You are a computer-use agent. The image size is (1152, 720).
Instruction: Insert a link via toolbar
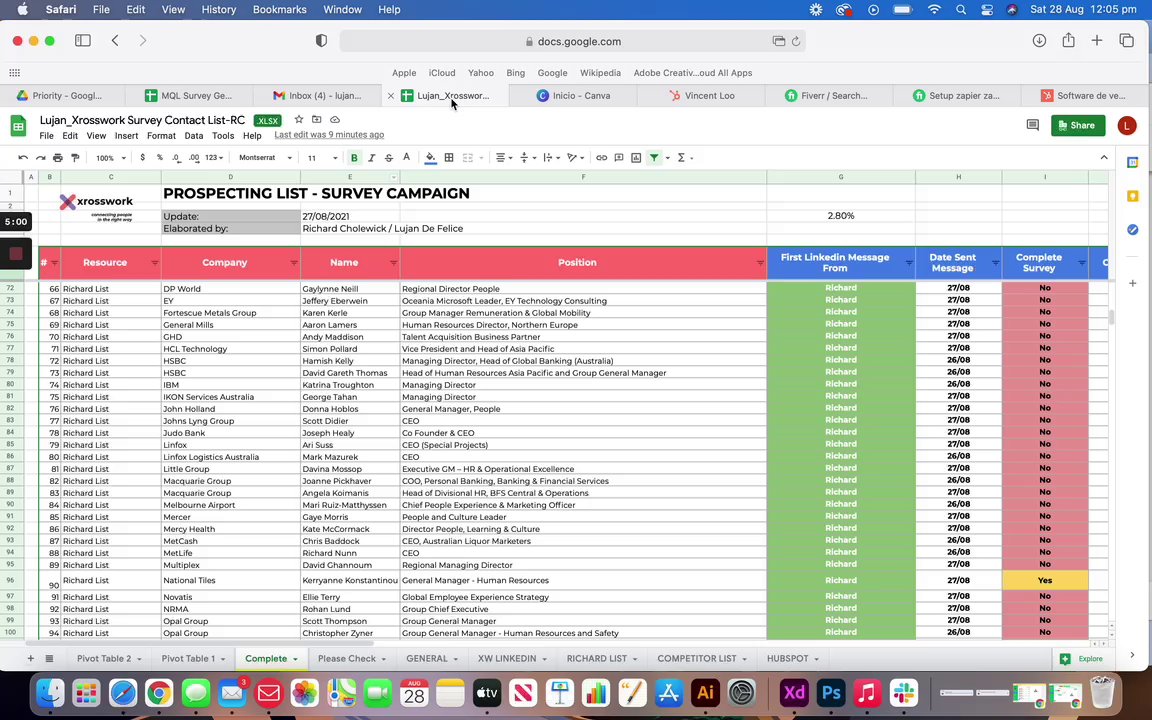tap(602, 158)
